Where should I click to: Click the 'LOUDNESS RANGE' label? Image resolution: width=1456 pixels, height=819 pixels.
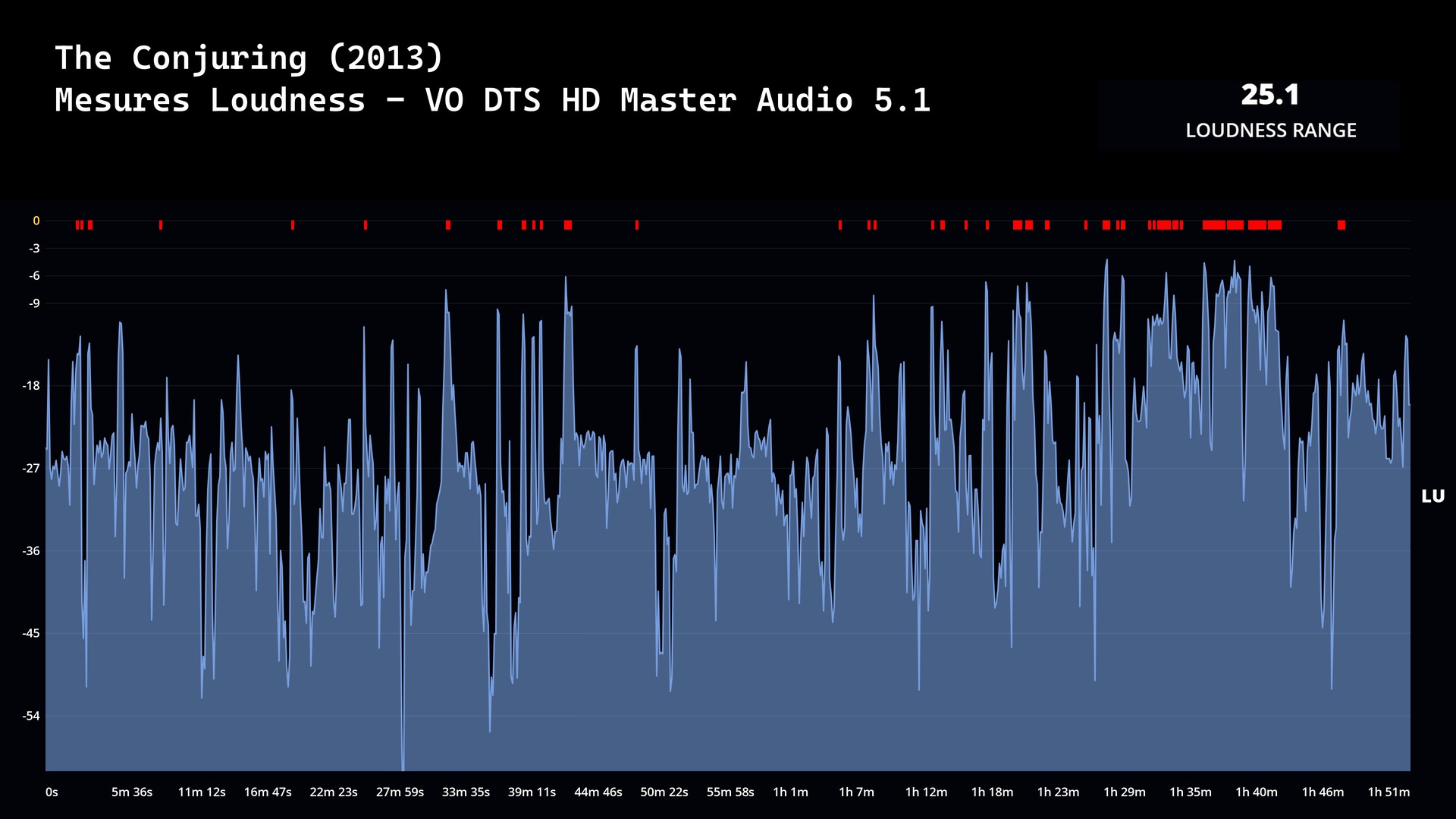pos(1271,130)
